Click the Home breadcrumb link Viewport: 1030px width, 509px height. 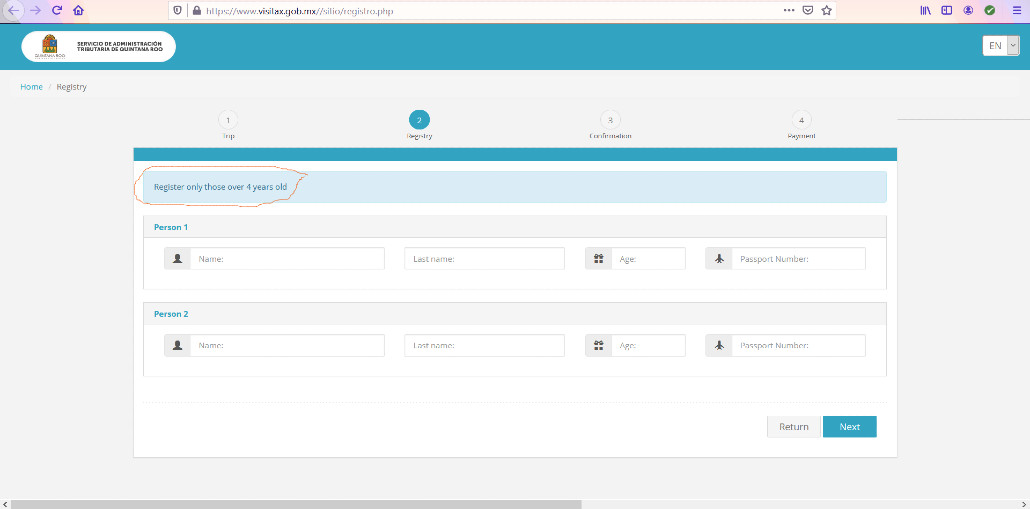[x=31, y=87]
